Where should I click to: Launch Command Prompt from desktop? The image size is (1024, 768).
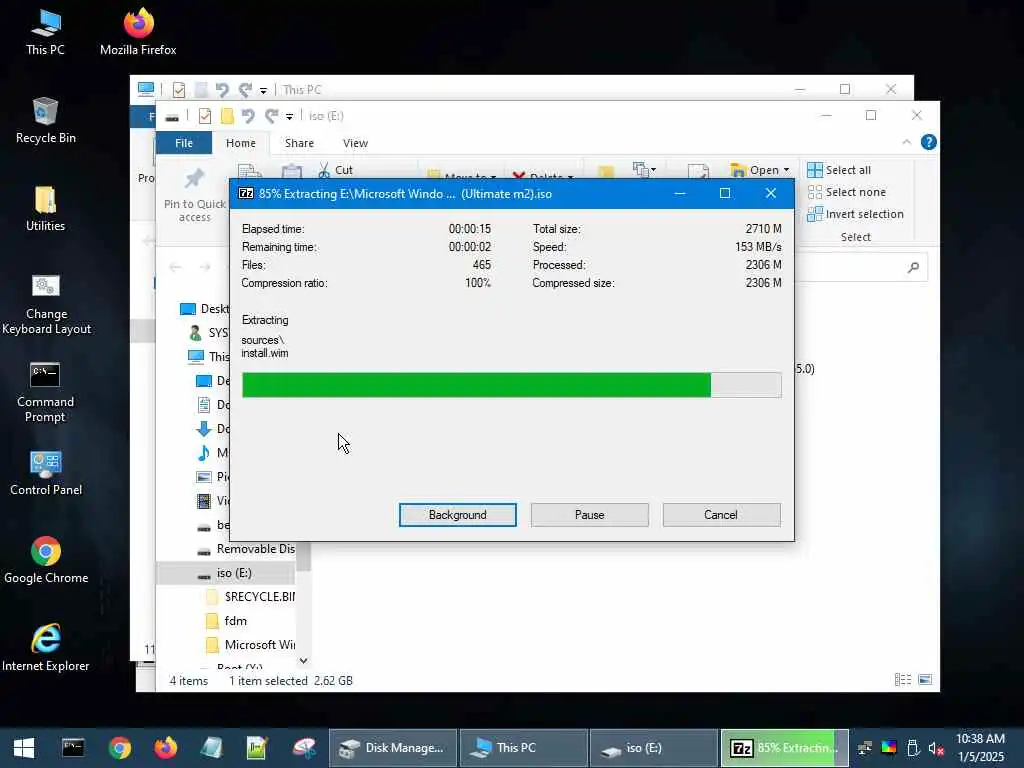(x=45, y=392)
